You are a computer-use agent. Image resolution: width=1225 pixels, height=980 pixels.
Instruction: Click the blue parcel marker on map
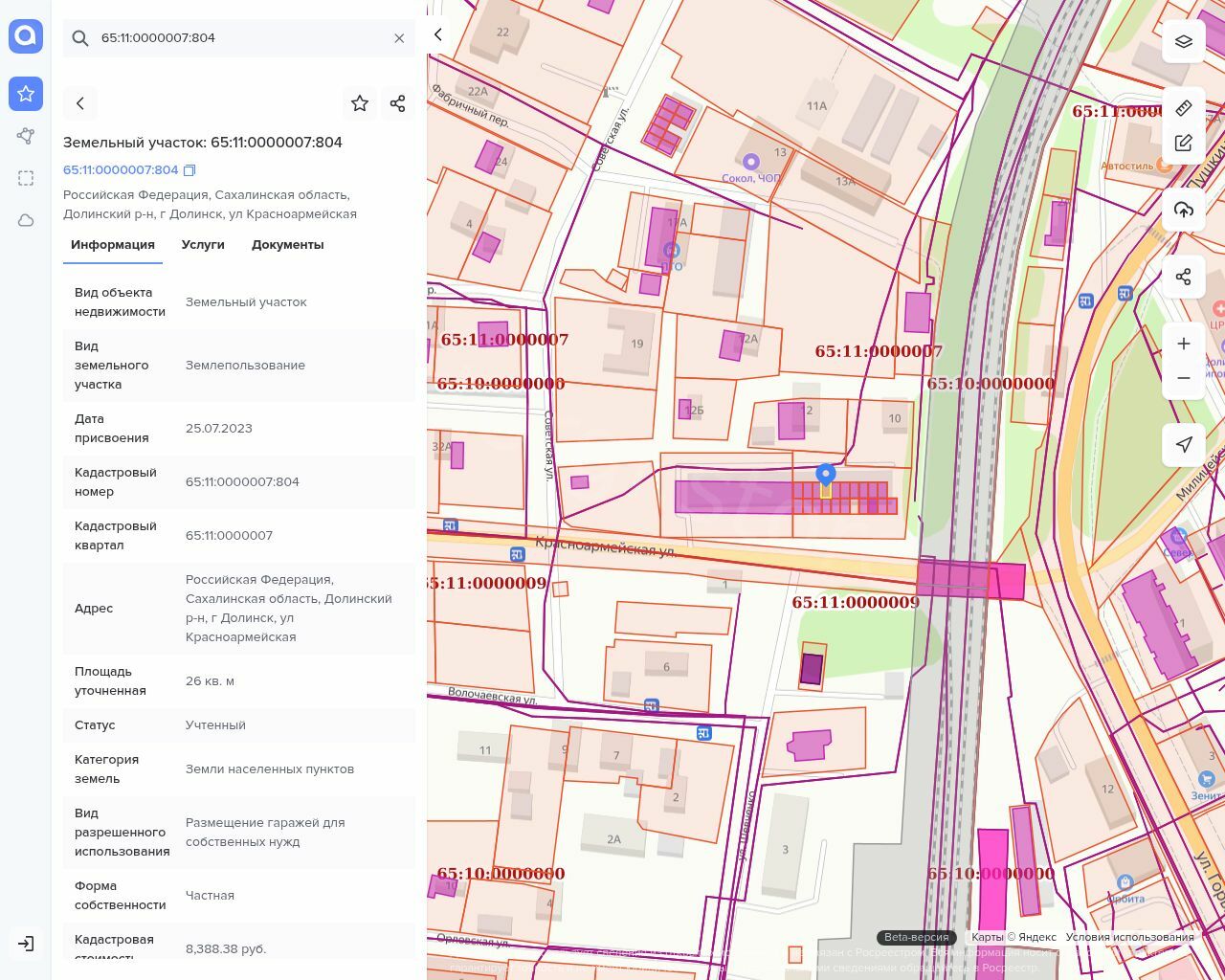(825, 475)
